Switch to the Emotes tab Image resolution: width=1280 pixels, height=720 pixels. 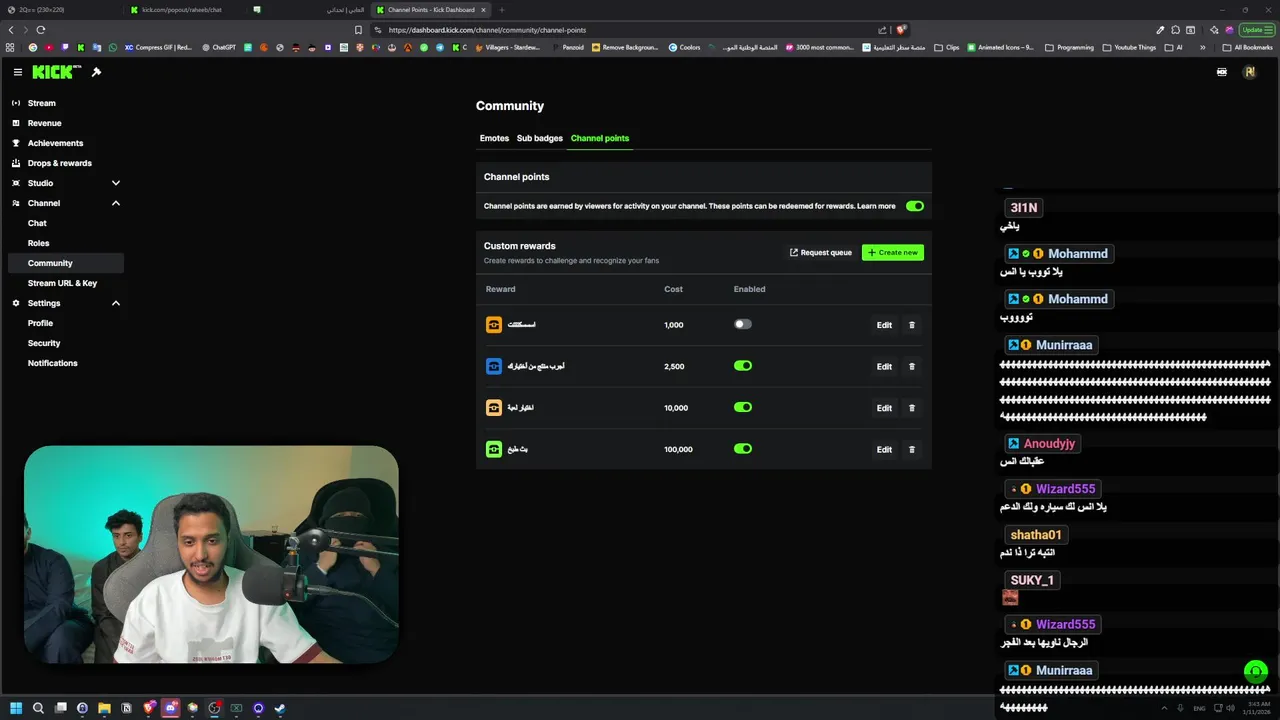click(x=494, y=138)
